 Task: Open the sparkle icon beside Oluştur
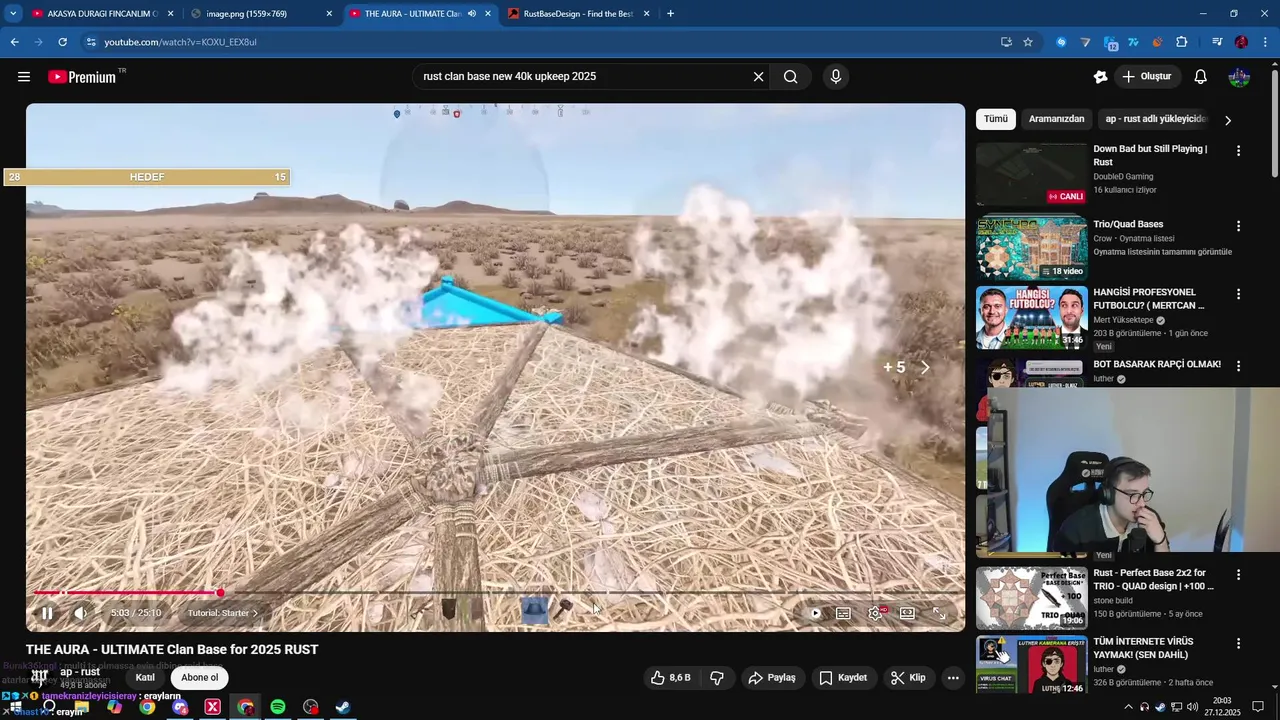coord(1101,77)
